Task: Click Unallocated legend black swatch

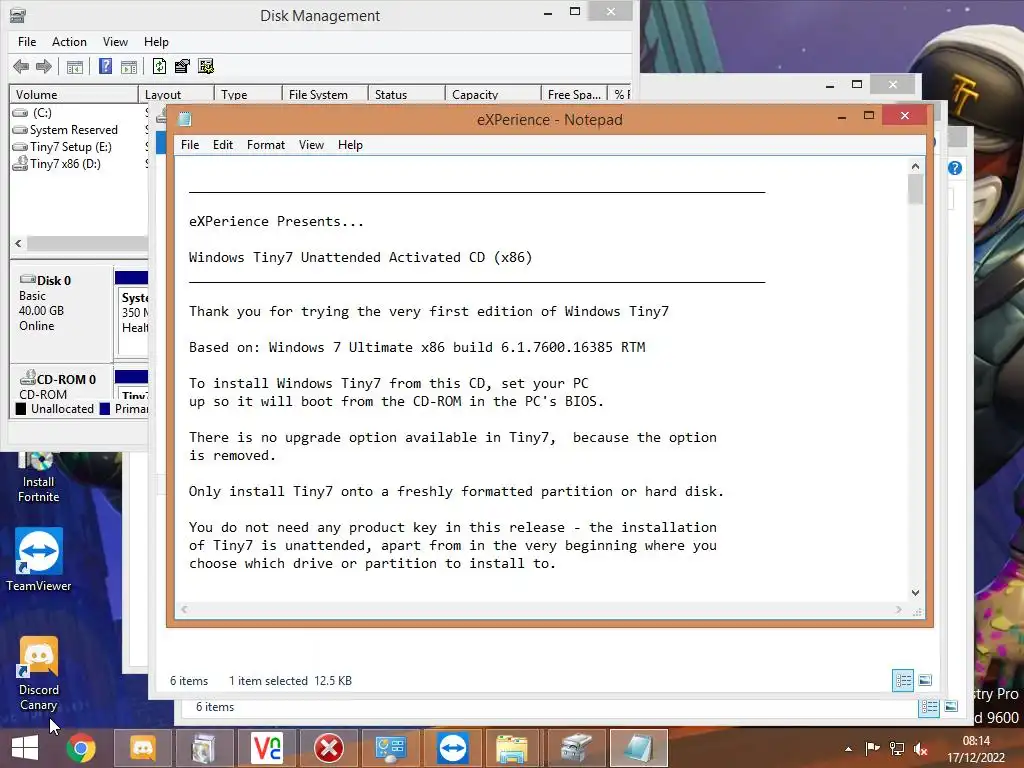Action: coord(21,409)
